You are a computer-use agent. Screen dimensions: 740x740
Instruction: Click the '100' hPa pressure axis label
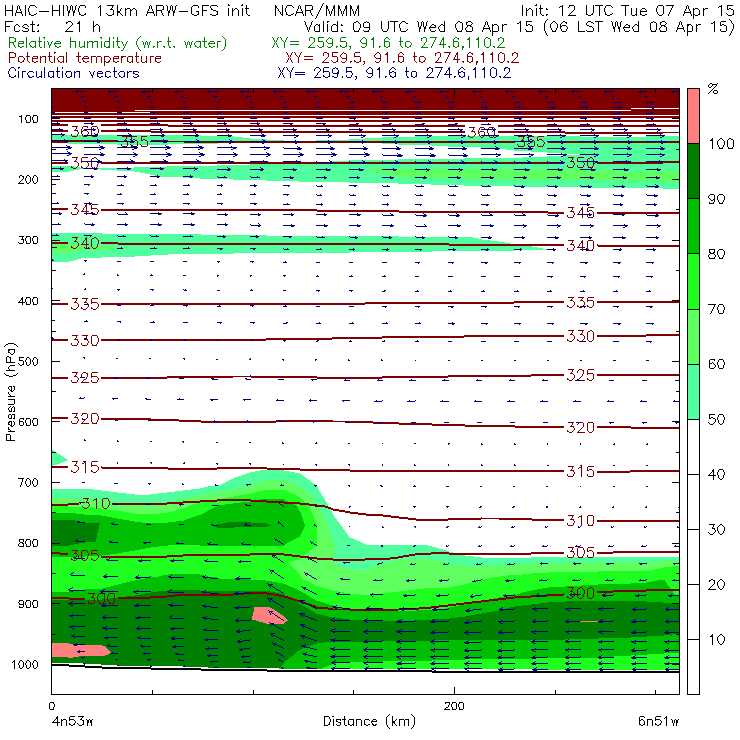coord(28,119)
